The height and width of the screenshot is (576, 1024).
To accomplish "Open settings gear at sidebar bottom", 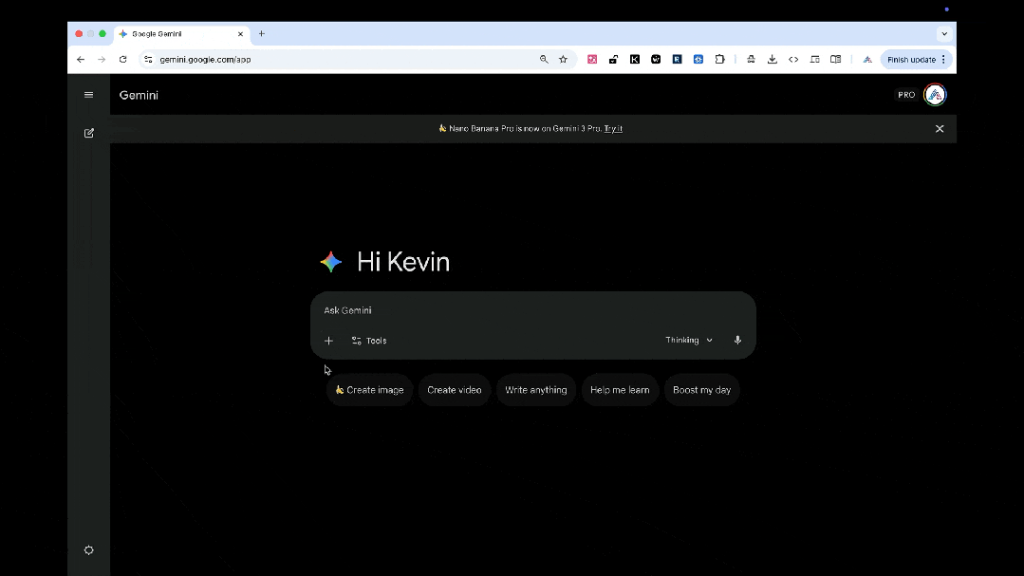I will (89, 550).
